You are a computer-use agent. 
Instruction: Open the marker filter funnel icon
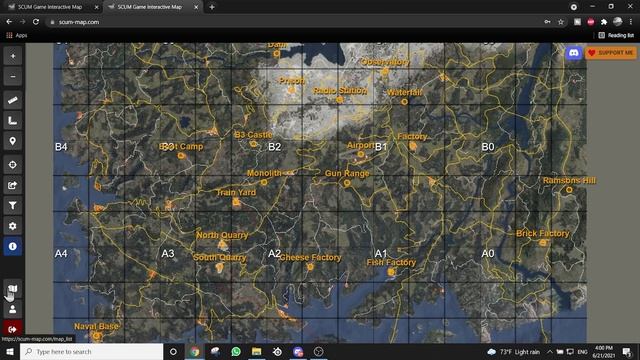pos(13,205)
